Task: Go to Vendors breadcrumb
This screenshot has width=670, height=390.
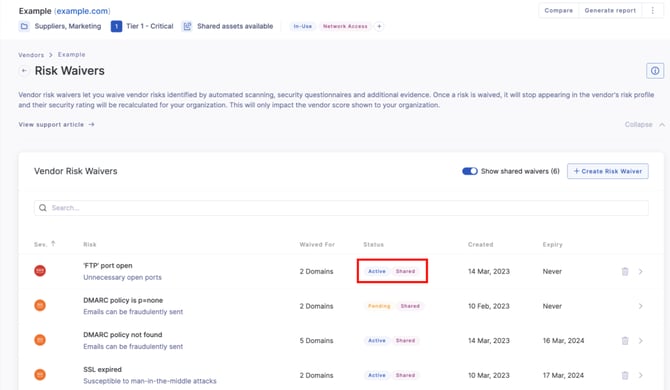Action: [31, 55]
